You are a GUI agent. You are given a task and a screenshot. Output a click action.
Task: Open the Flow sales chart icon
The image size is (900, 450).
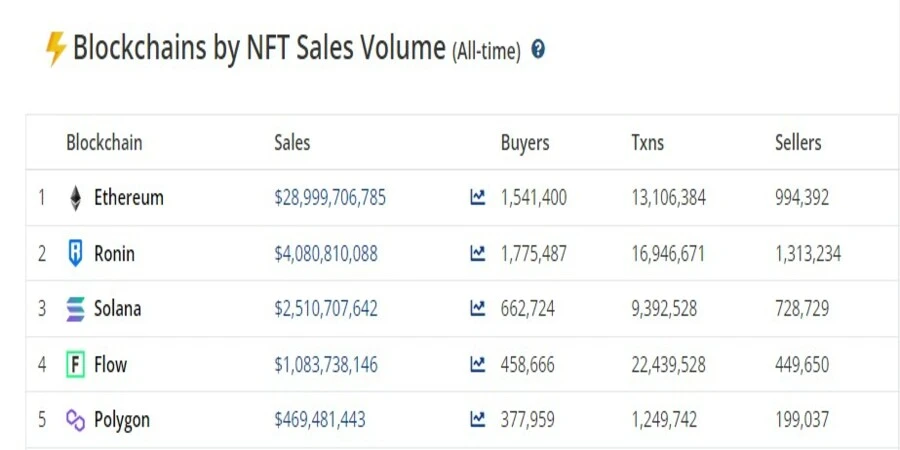[478, 365]
